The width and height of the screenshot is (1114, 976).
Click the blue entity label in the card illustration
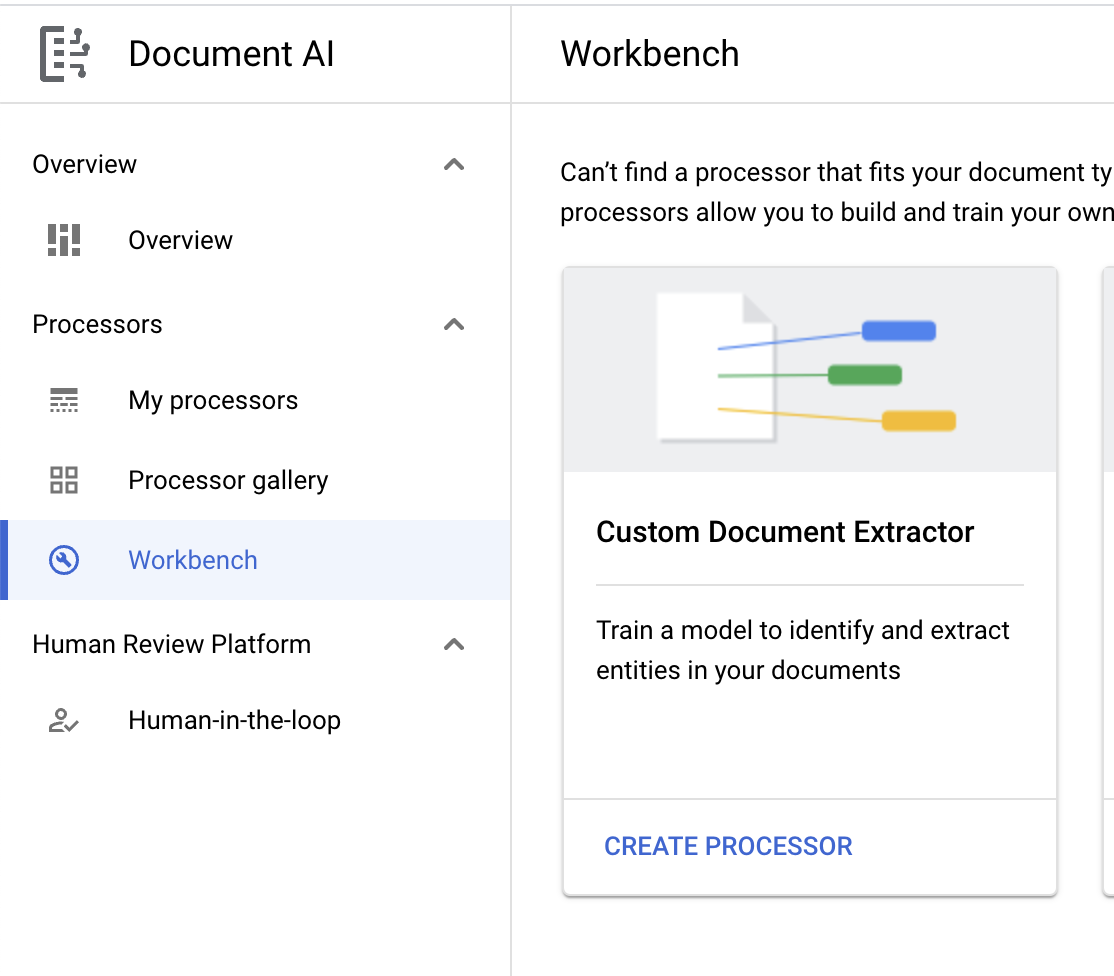[x=898, y=330]
